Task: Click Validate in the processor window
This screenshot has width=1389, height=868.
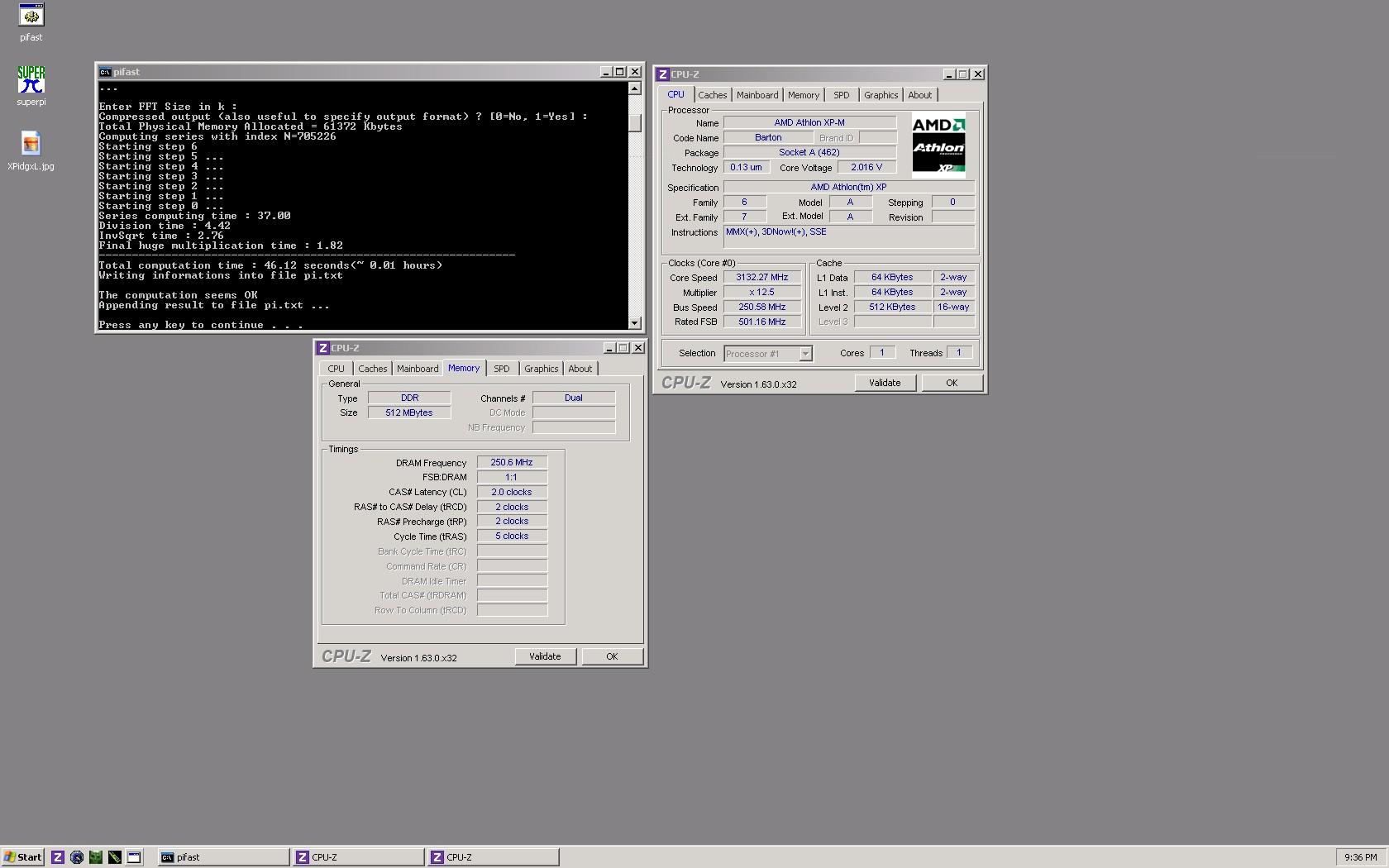Action: point(885,383)
